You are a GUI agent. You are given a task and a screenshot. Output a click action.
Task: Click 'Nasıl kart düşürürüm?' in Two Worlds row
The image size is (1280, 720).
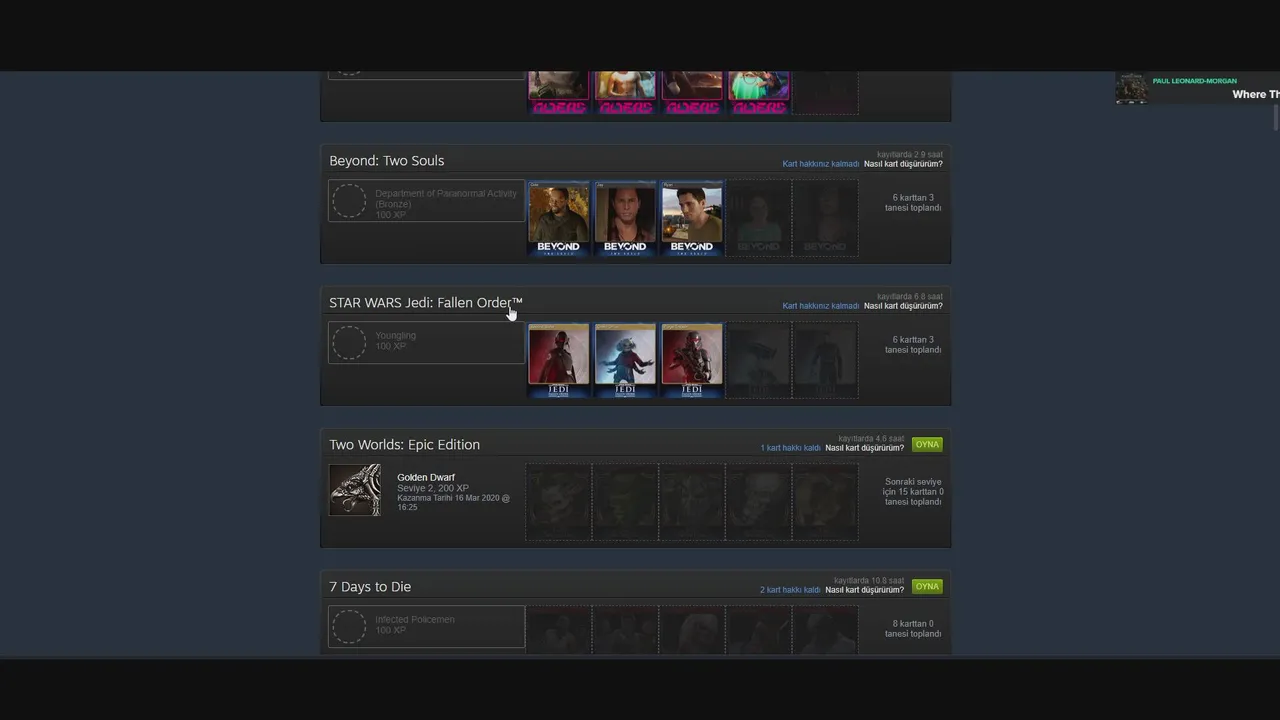864,448
